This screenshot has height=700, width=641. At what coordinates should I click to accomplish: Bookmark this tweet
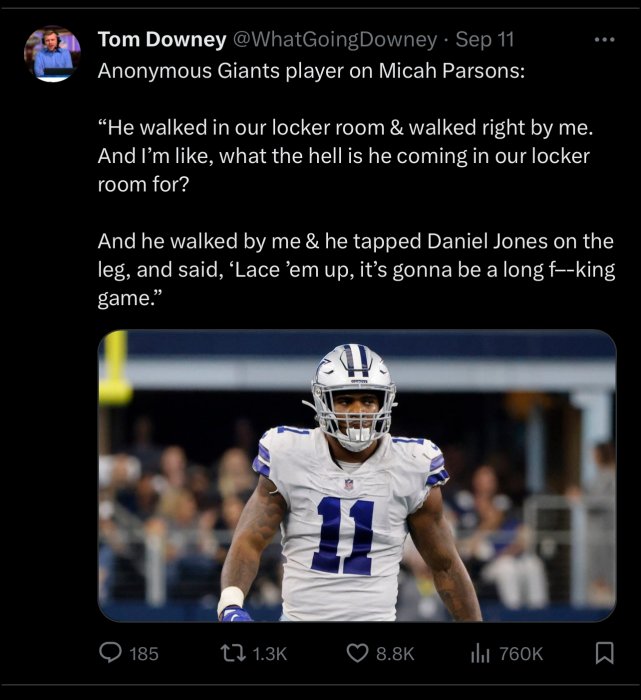tap(604, 653)
